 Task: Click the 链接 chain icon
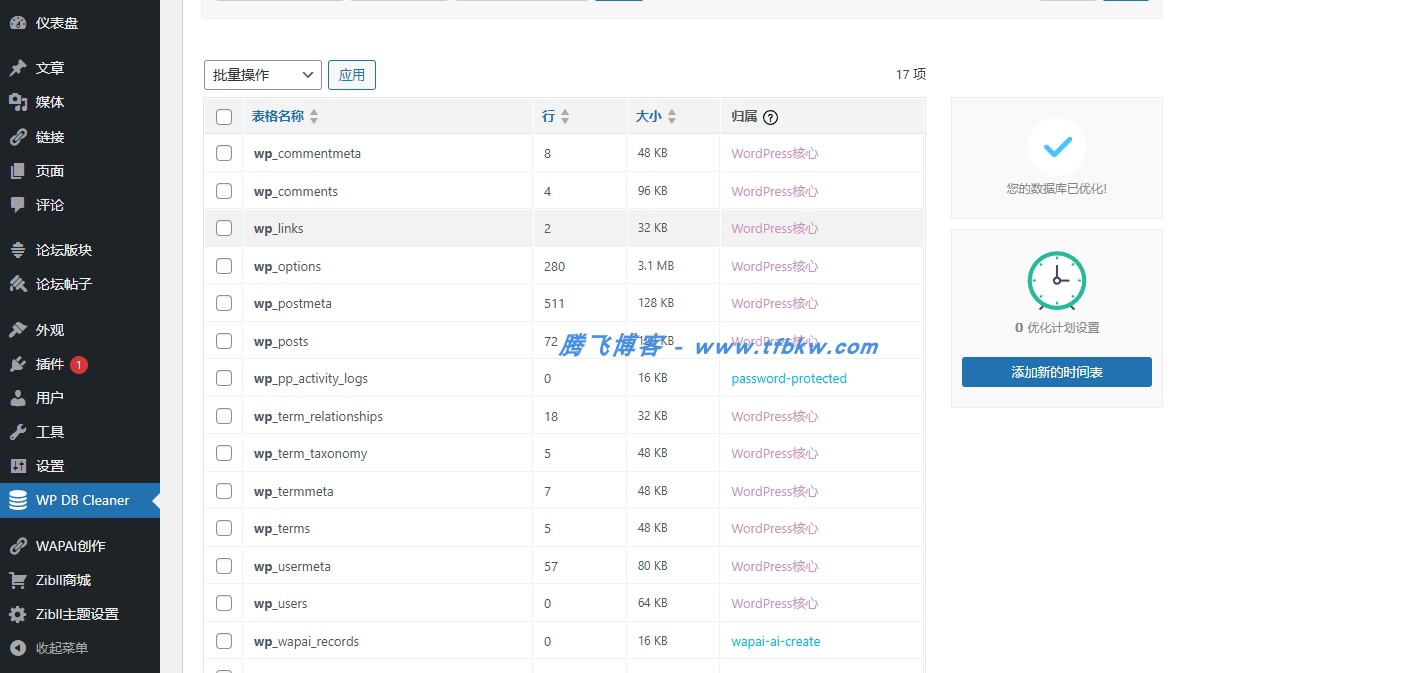[x=18, y=137]
